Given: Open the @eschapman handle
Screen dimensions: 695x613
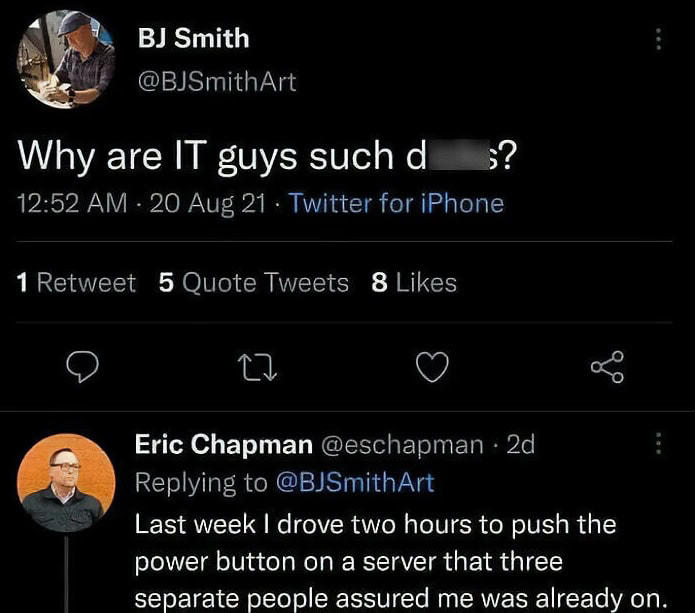Looking at the screenshot, I should click(404, 444).
